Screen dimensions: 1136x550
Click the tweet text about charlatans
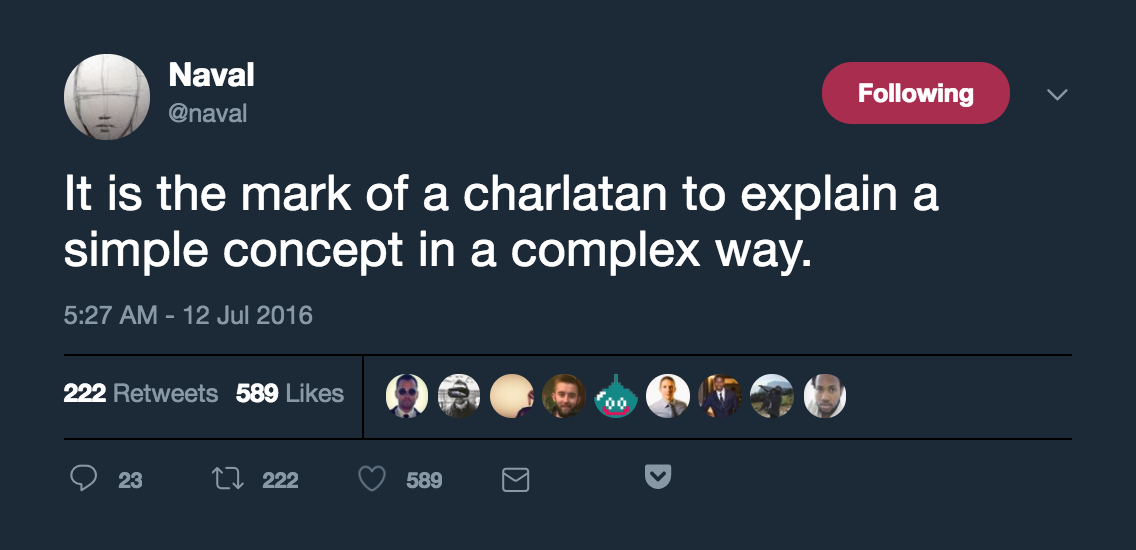tap(500, 221)
